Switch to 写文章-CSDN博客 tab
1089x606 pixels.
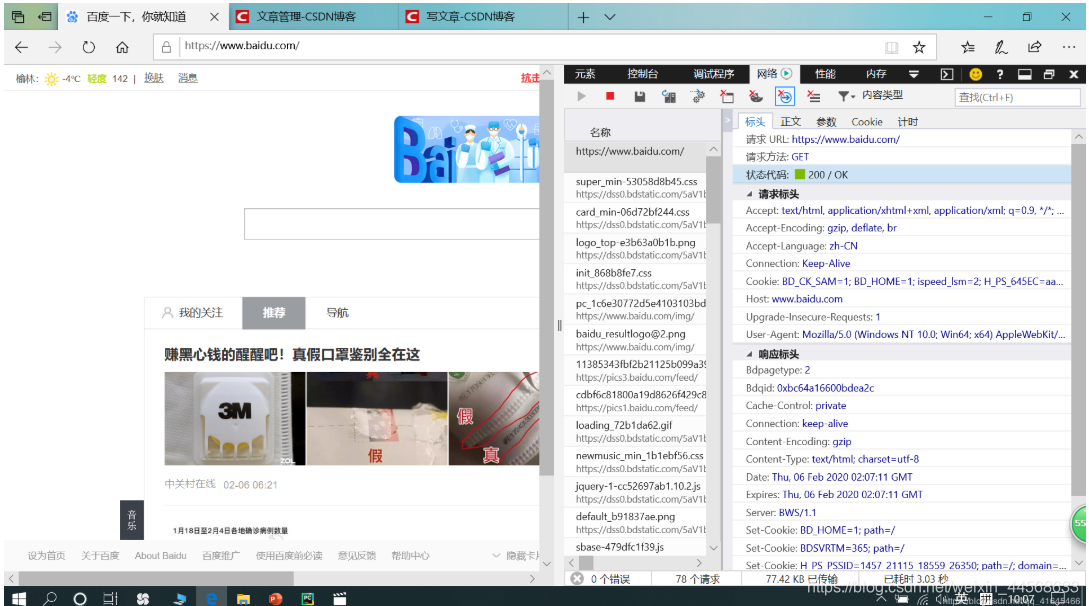point(483,17)
